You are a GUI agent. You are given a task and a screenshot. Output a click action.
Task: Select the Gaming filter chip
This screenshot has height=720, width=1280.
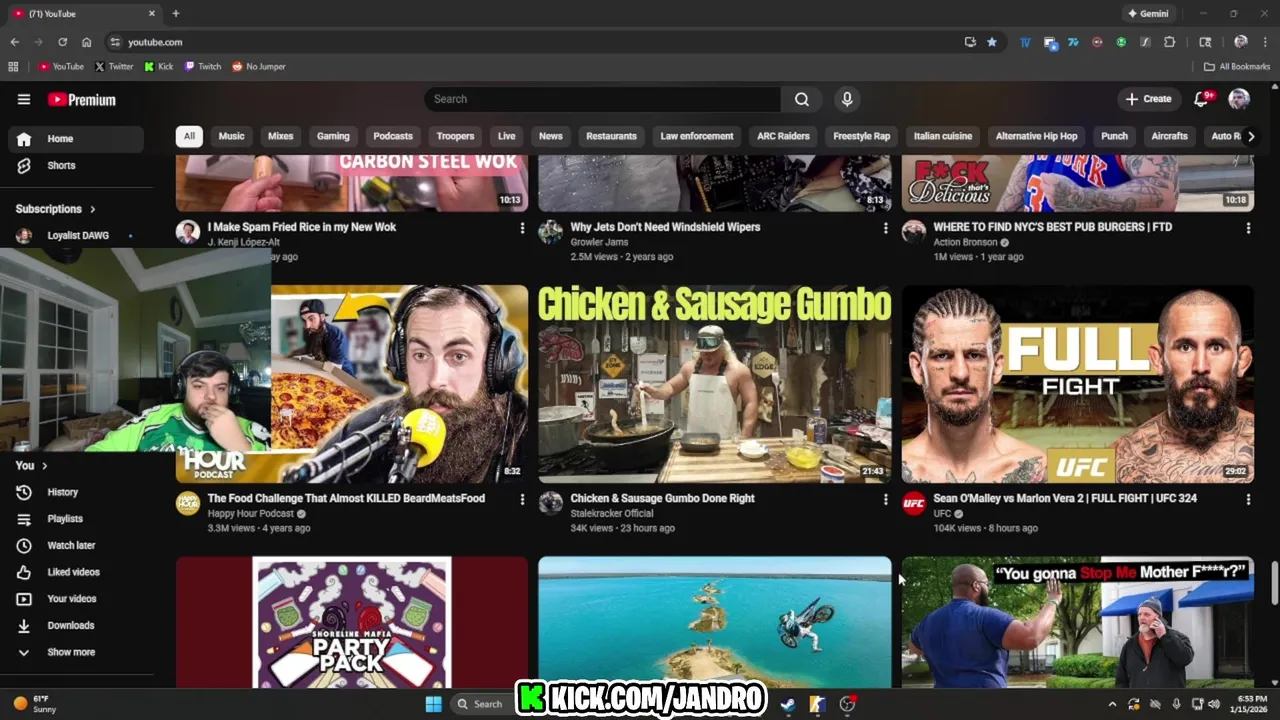(334, 137)
